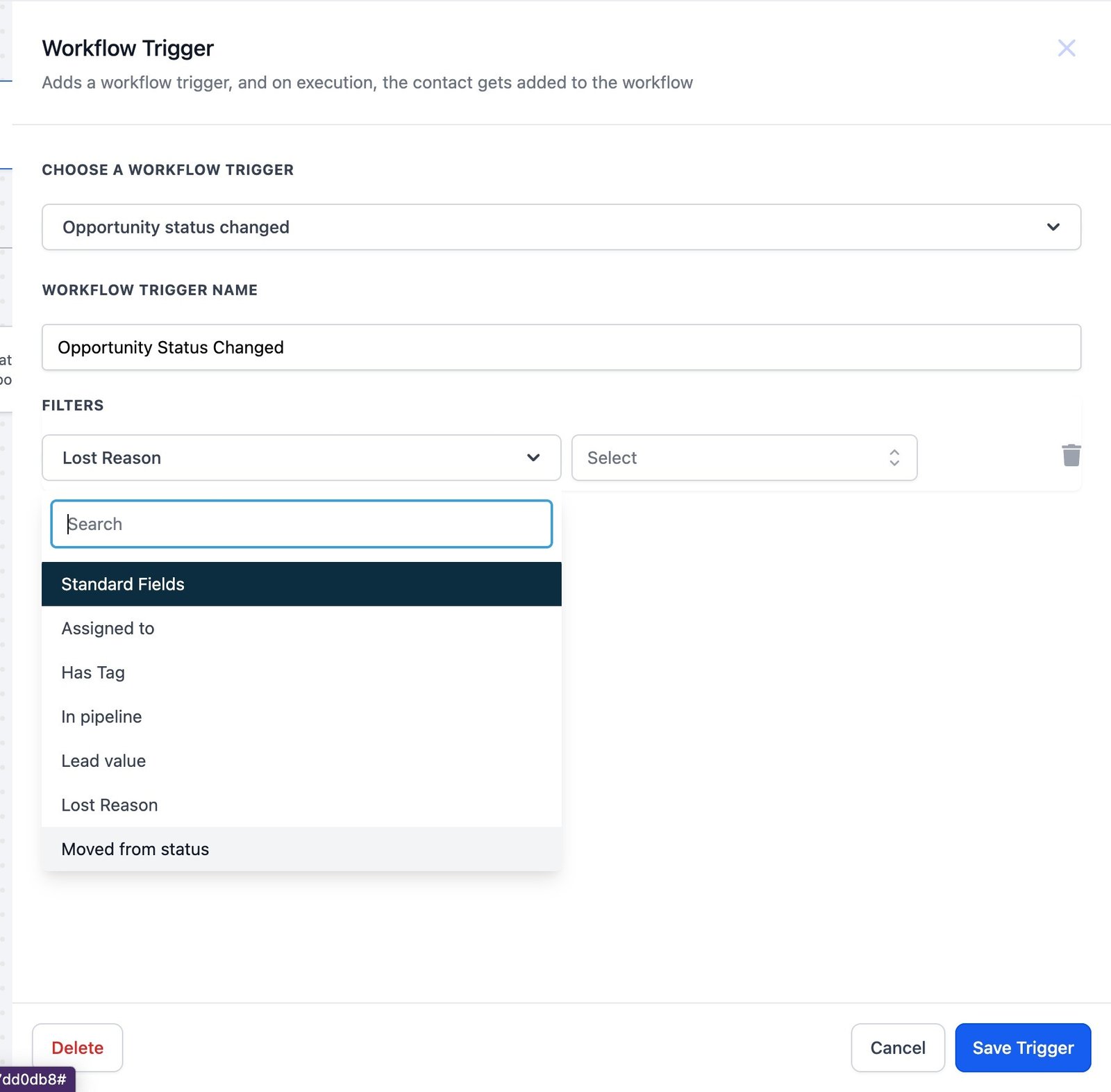The width and height of the screenshot is (1111, 1092).
Task: Choose Assigned to filter option
Action: [108, 629]
